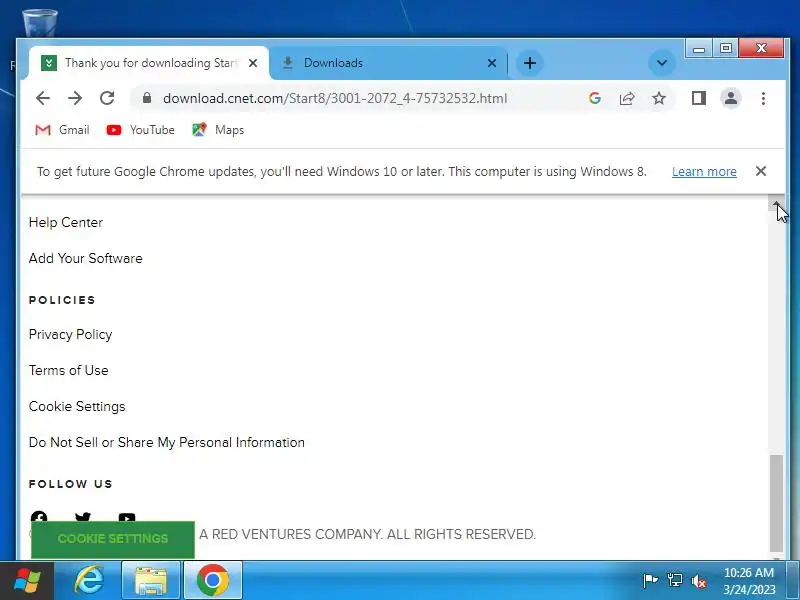Open the taskbar clock showing 10:26 AM
Image resolution: width=800 pixels, height=600 pixels.
coord(749,581)
